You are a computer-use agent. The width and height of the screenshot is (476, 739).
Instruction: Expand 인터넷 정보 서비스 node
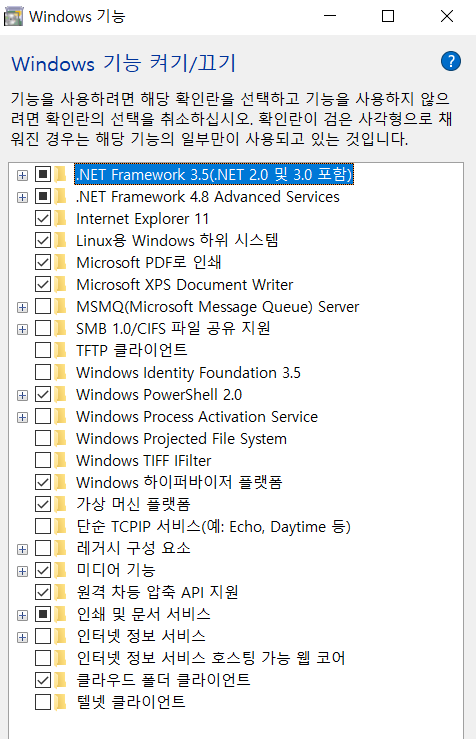click(x=22, y=637)
